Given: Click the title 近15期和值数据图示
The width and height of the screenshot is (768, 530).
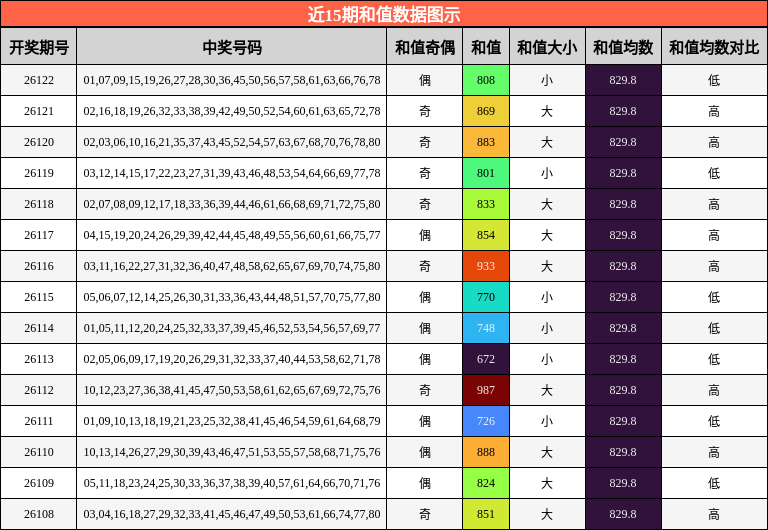Looking at the screenshot, I should coord(384,14).
